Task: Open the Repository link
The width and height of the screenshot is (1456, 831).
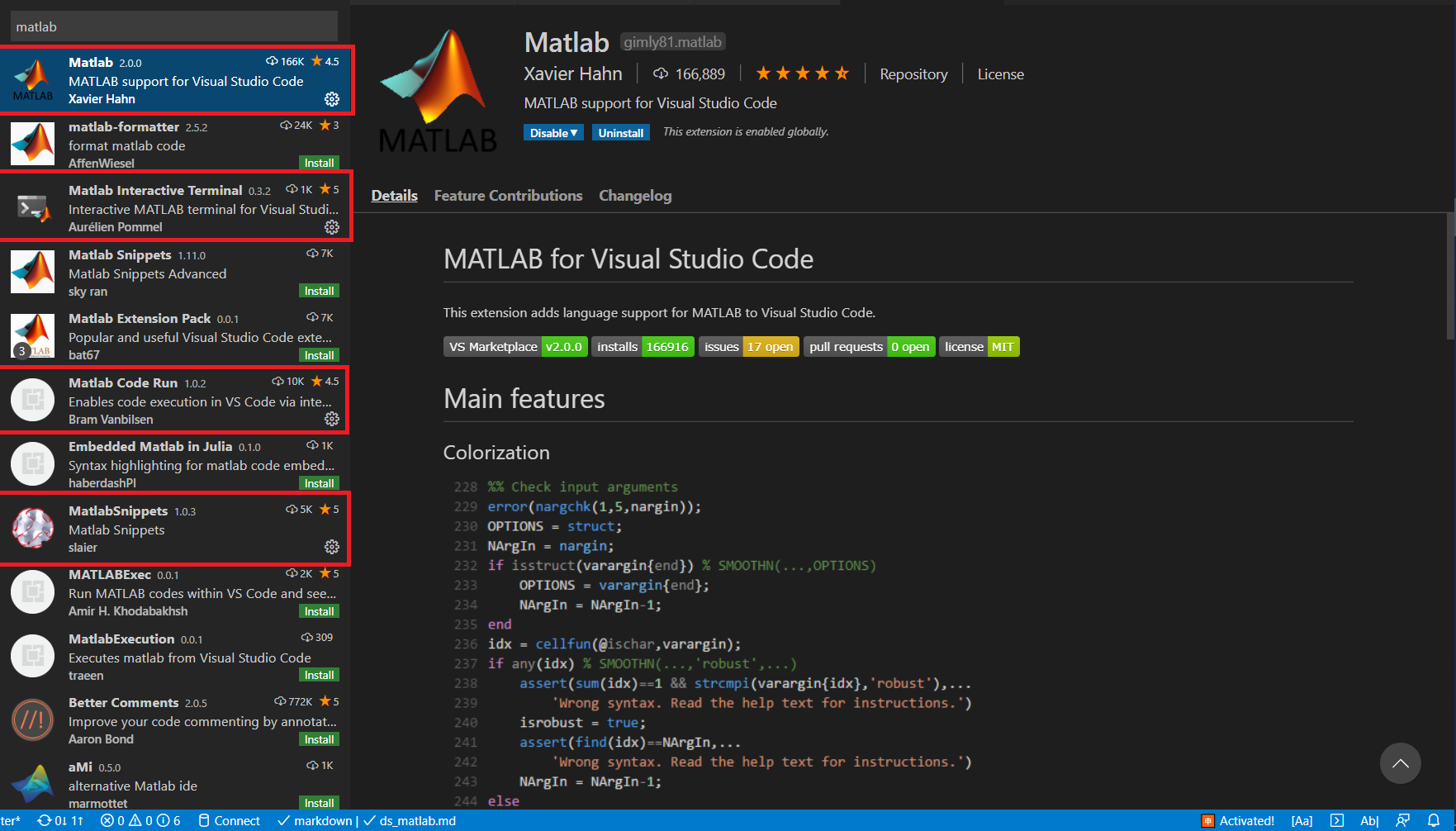Action: (913, 74)
